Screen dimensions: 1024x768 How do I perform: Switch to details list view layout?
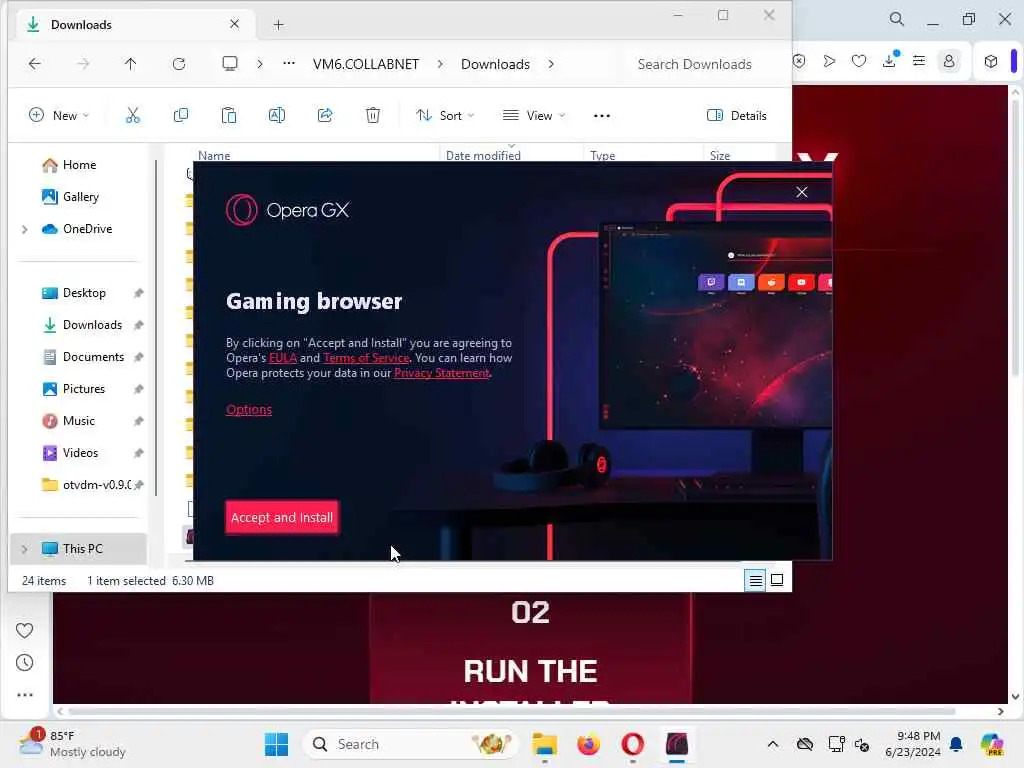pos(756,580)
